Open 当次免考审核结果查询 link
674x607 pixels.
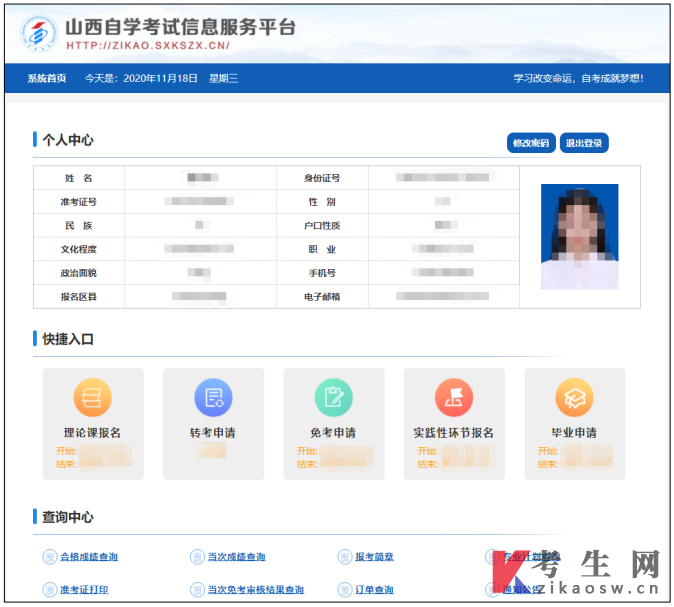point(256,589)
